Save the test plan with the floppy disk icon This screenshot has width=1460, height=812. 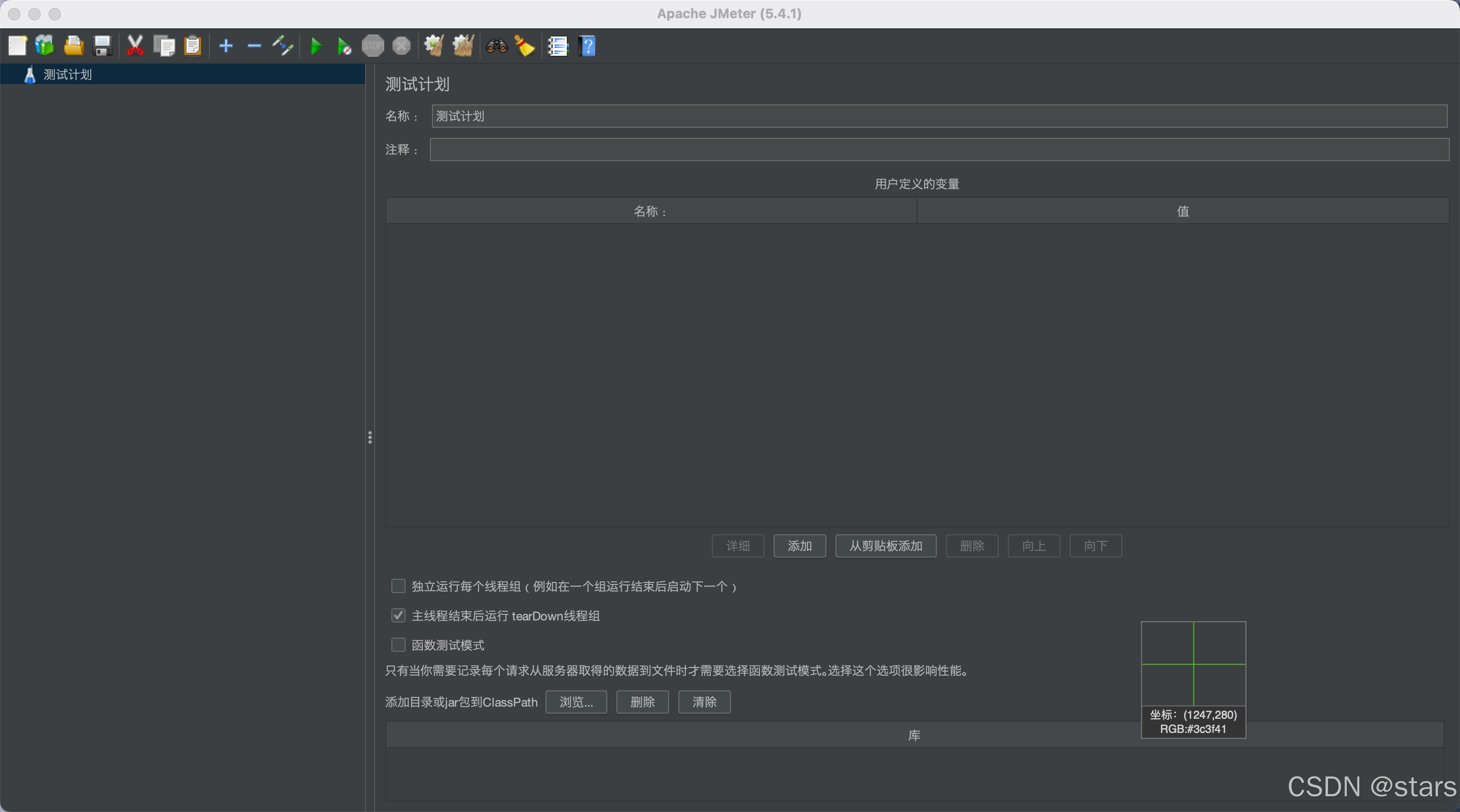tap(102, 46)
